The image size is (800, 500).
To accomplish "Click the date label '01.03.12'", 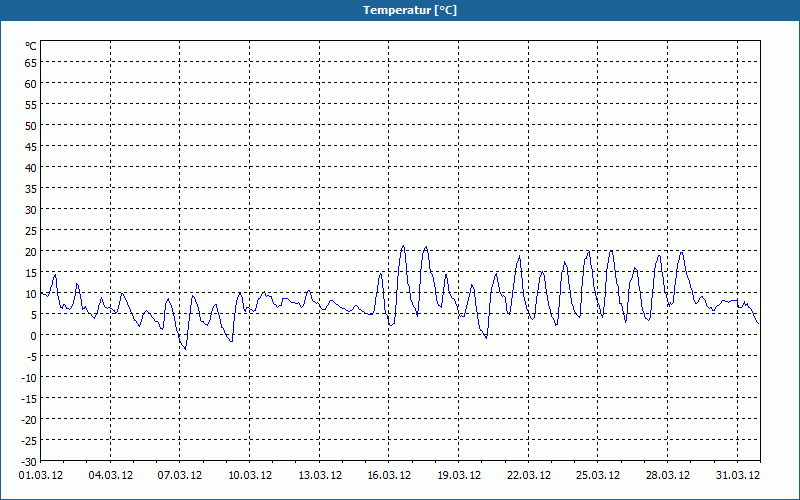I will tap(41, 476).
